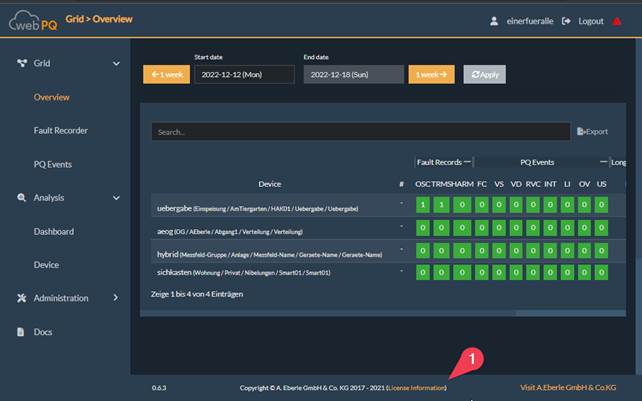Click the Administration tools icon
Screen dimensions: 642x401
click(22, 298)
